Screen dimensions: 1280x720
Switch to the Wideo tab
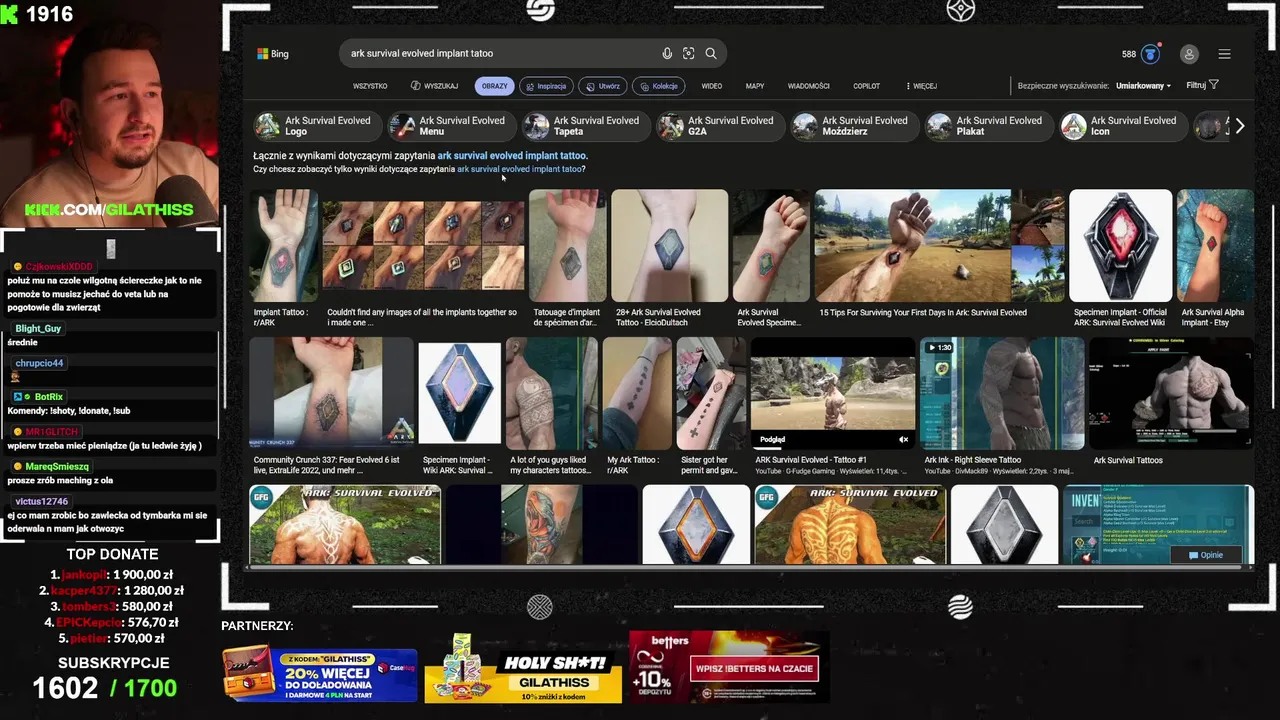coord(712,86)
